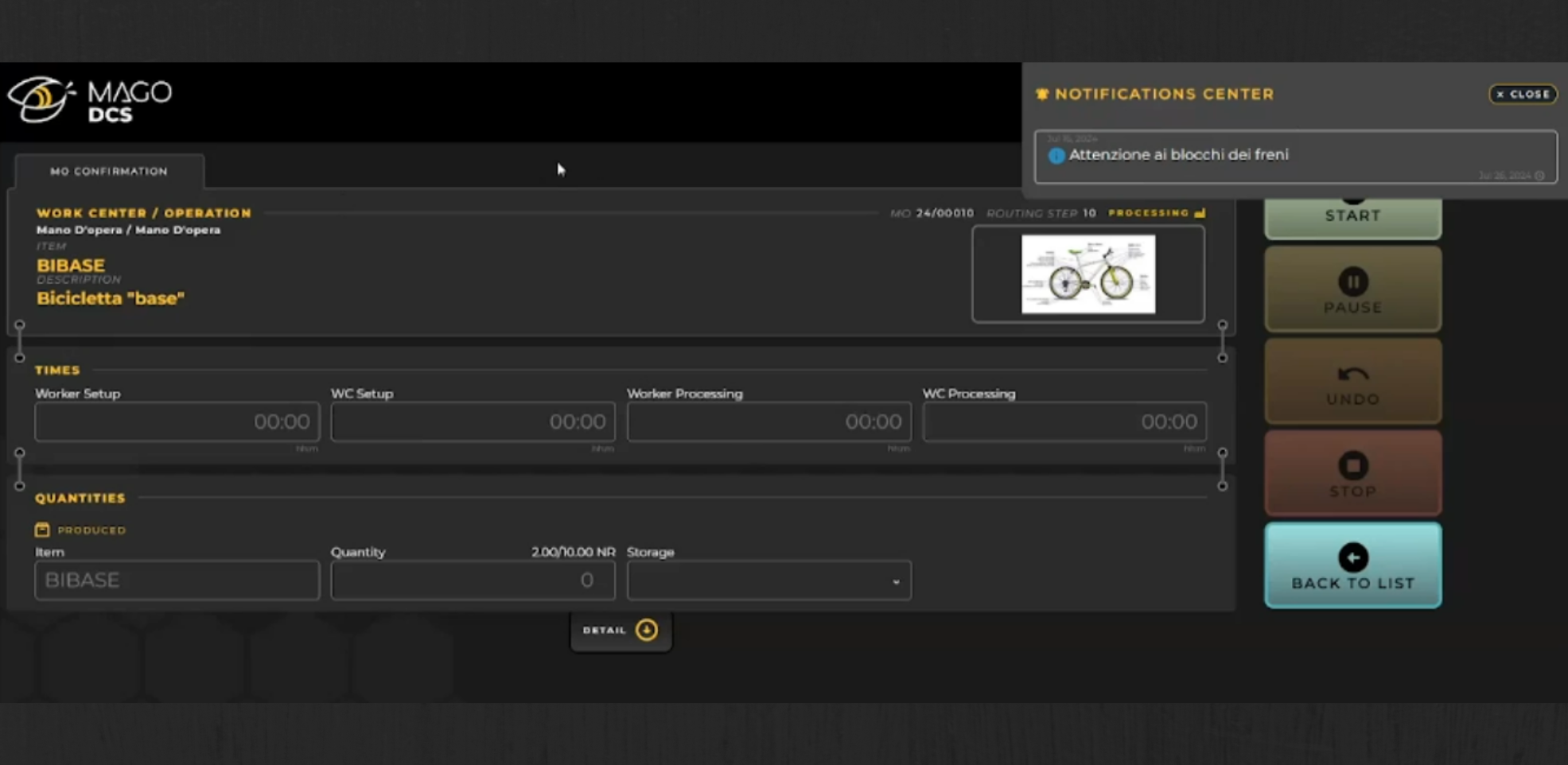Select the 'Attenzione ai blocchi dei freni' notification
1568x765 pixels.
[x=1294, y=156]
